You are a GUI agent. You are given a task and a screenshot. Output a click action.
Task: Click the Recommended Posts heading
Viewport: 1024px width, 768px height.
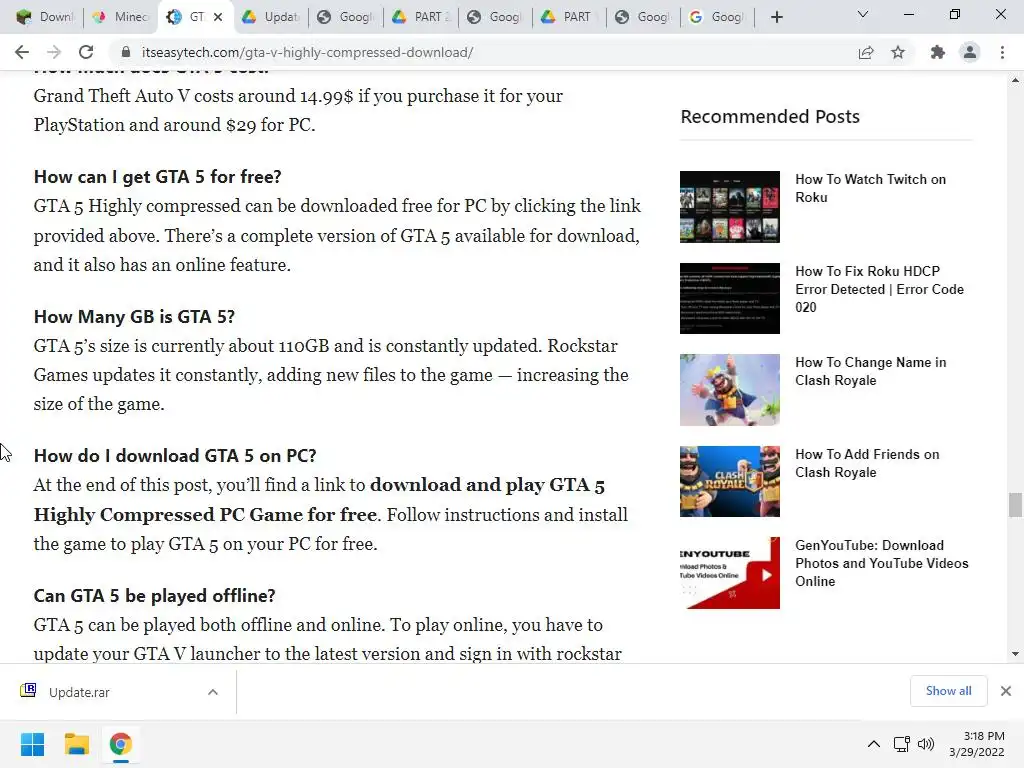770,116
